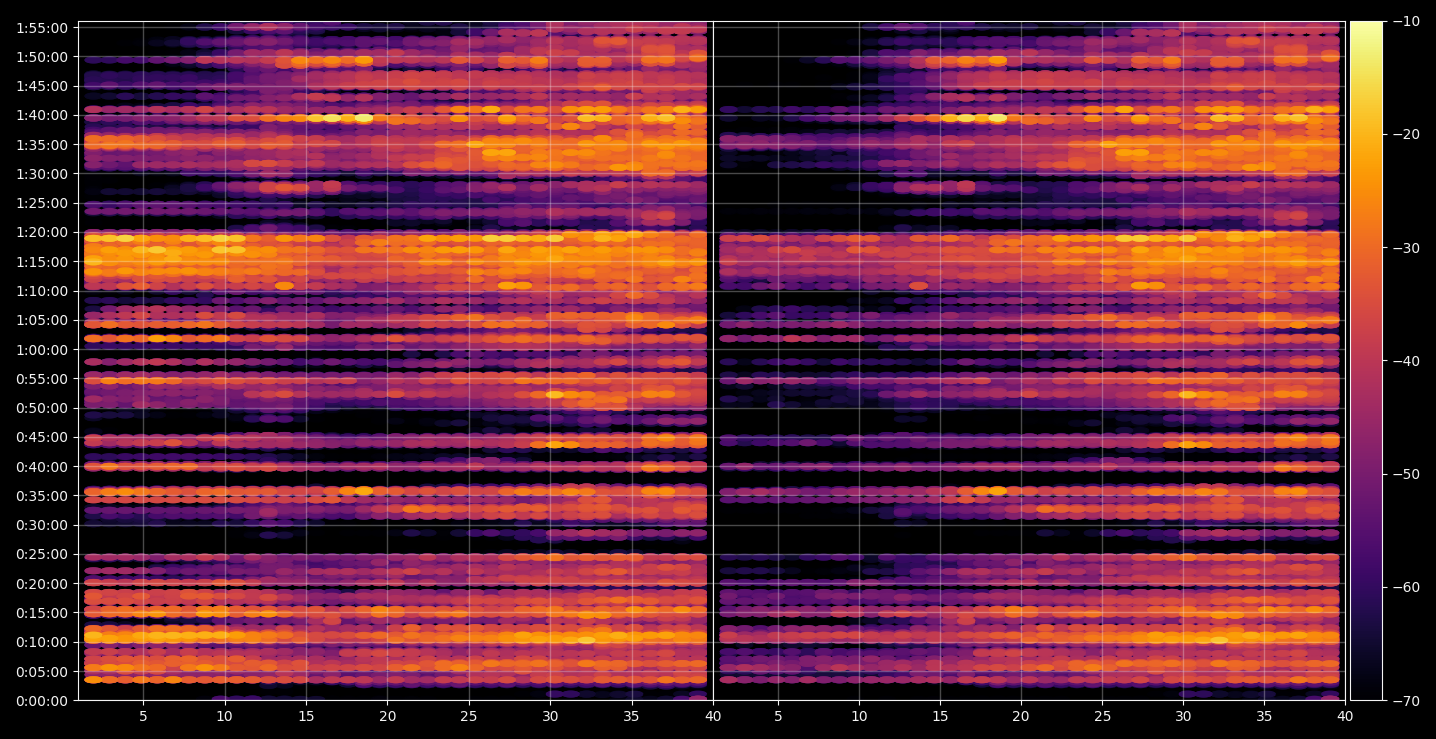
Task: Click the 1:45:00 y-axis tick label
Action: [x=42, y=86]
